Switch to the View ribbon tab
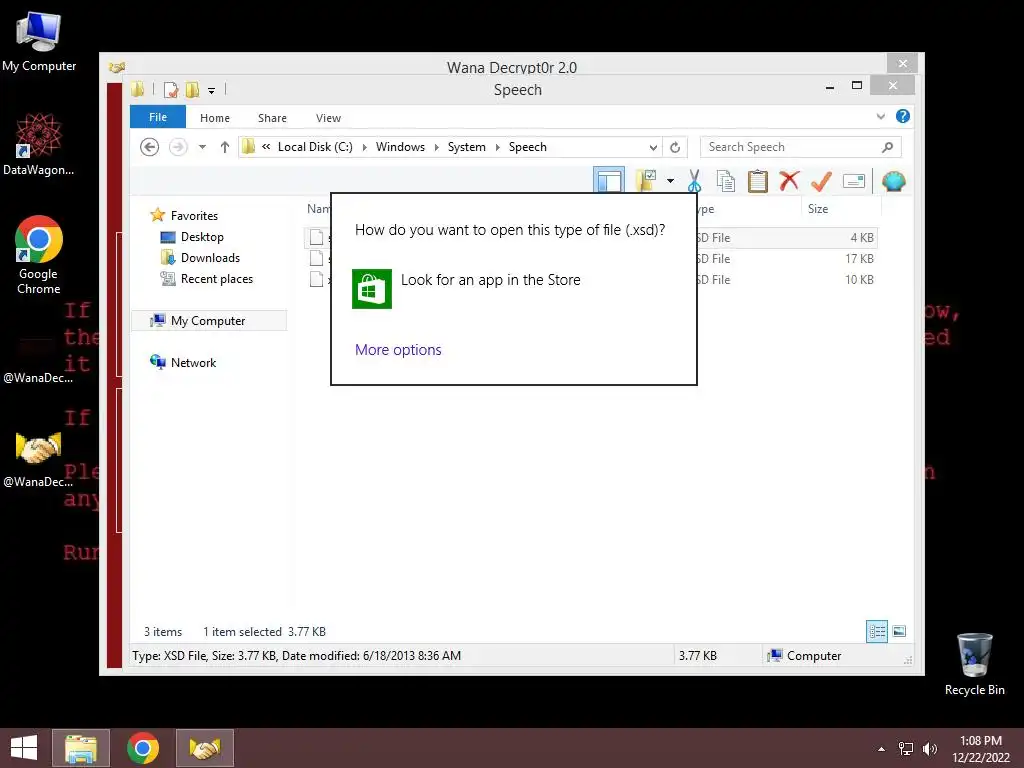Viewport: 1024px width, 768px height. click(328, 118)
